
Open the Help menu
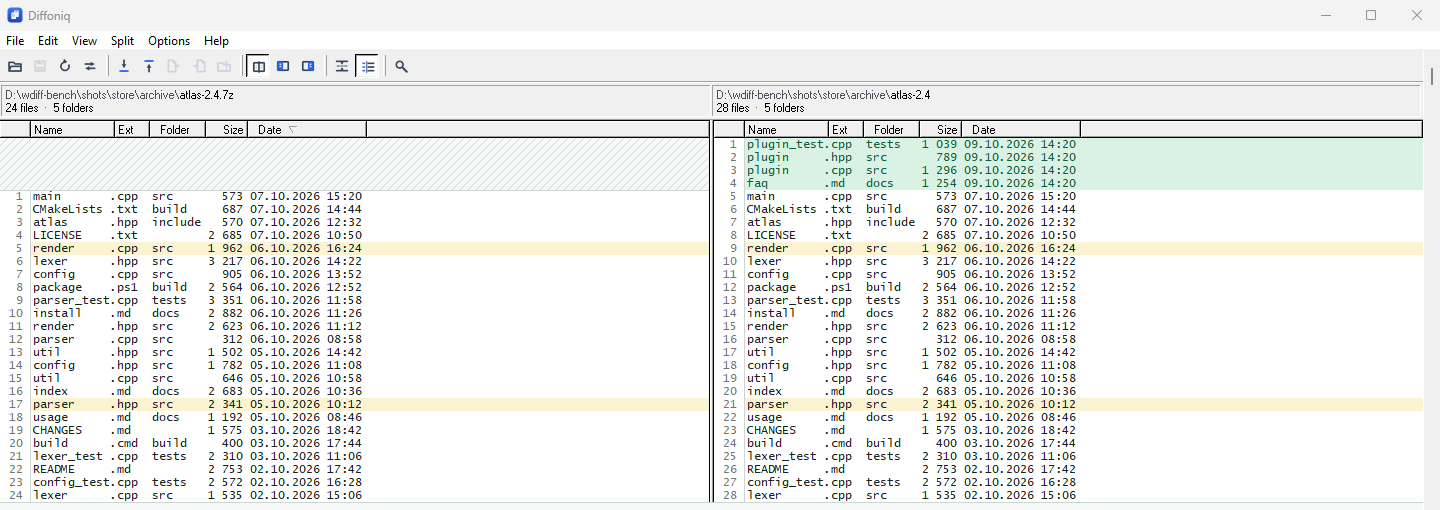[216, 41]
